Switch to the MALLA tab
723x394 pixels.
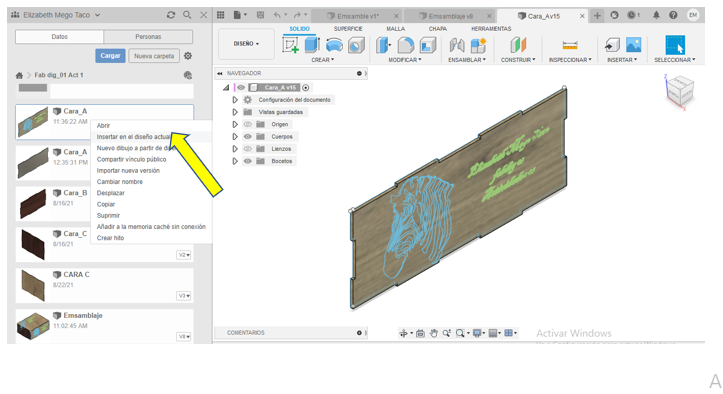pyautogui.click(x=395, y=29)
